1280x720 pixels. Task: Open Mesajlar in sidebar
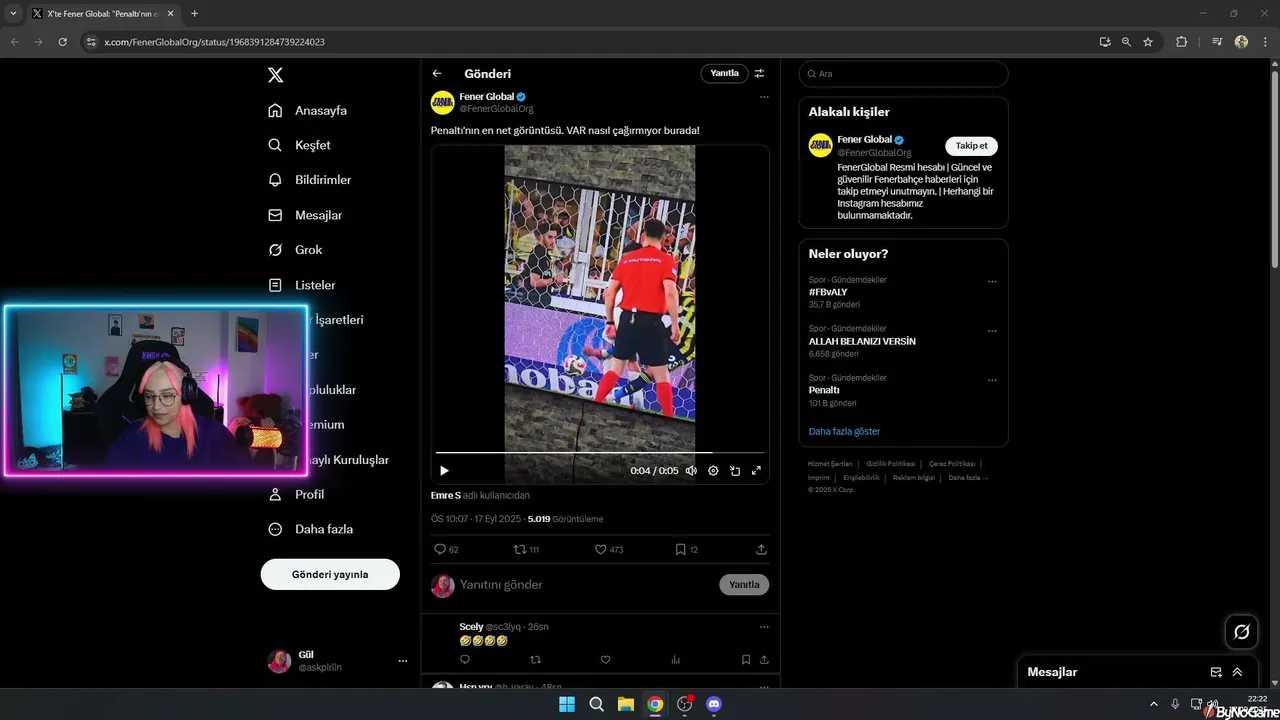305,215
